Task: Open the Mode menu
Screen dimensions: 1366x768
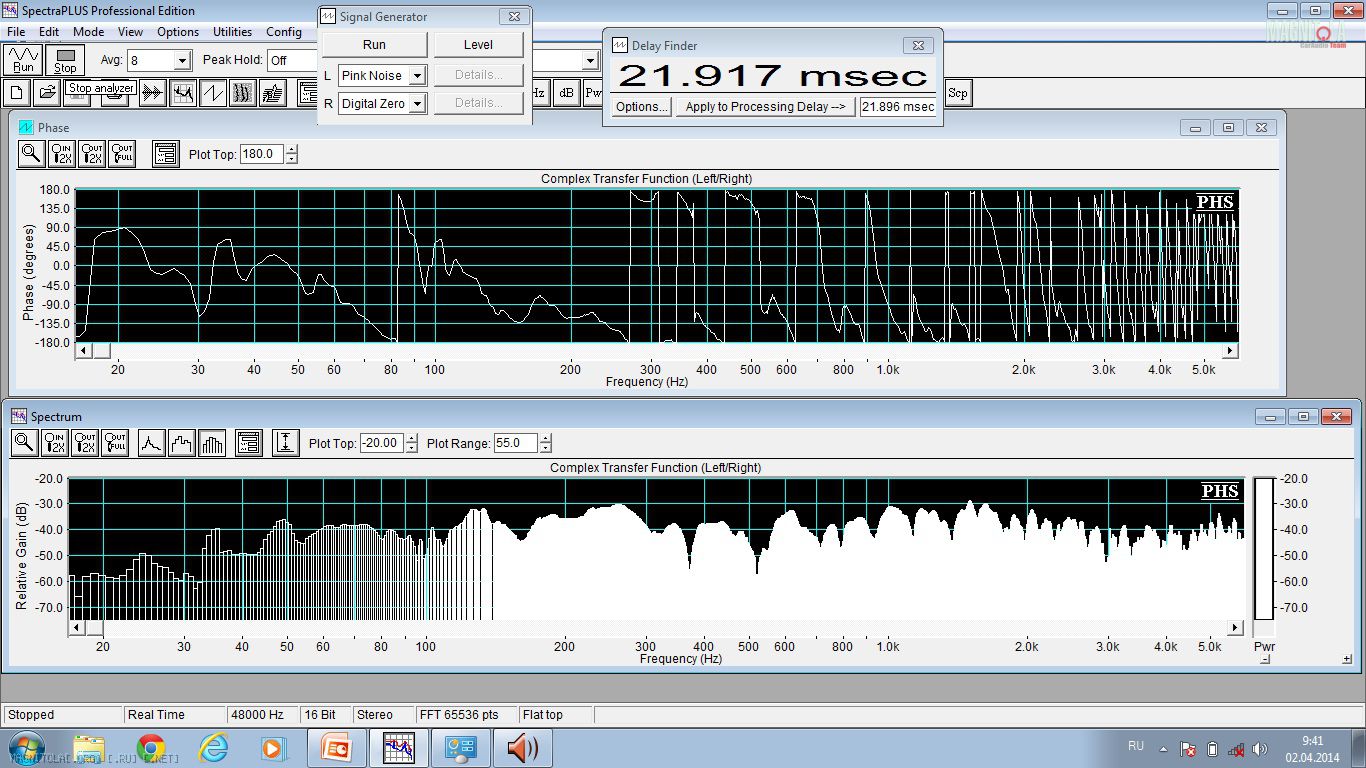Action: [88, 32]
